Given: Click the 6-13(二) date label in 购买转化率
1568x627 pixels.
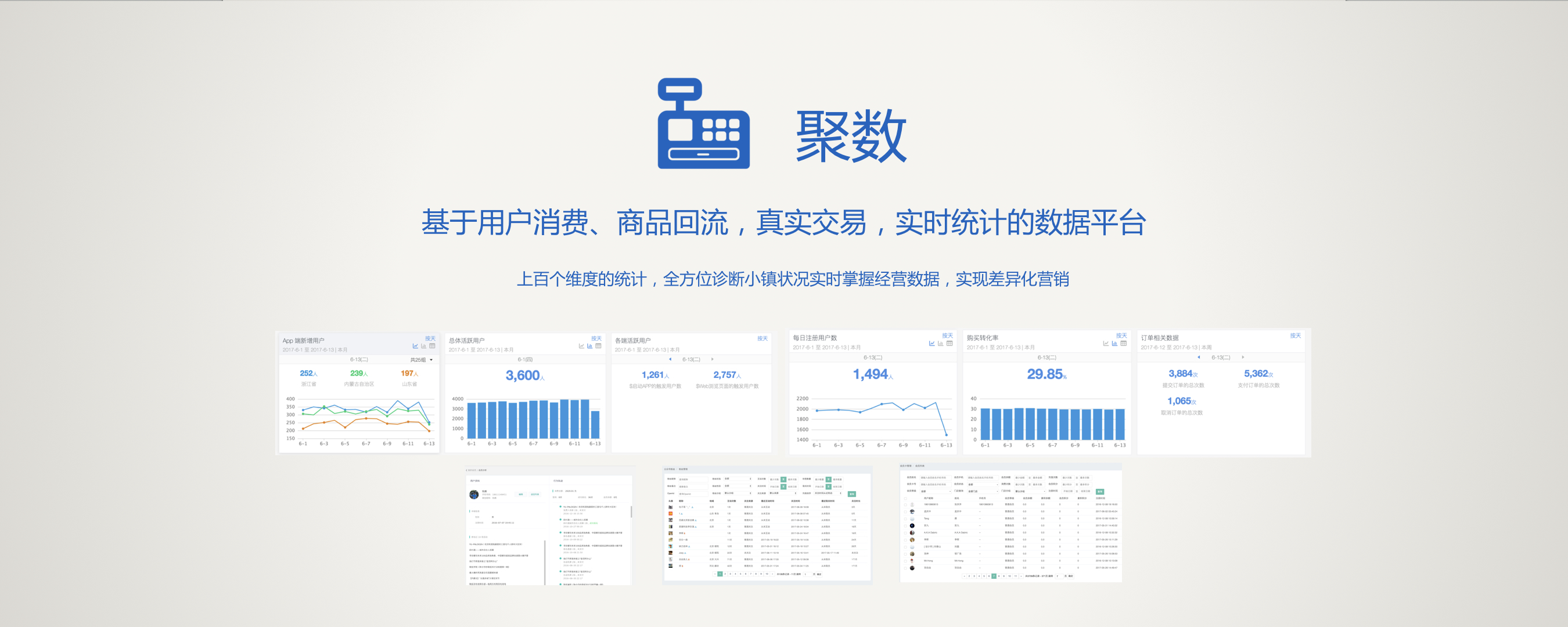Looking at the screenshot, I should [1047, 358].
